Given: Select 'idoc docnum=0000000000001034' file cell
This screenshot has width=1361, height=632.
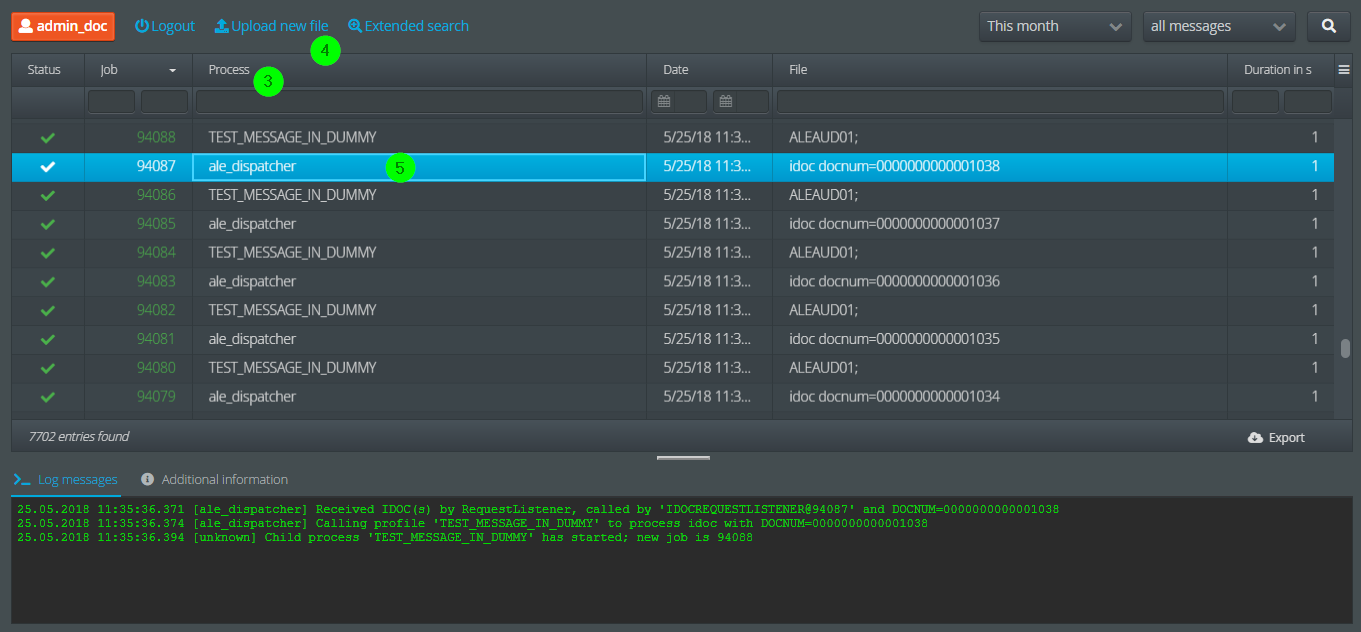Looking at the screenshot, I should [x=894, y=397].
